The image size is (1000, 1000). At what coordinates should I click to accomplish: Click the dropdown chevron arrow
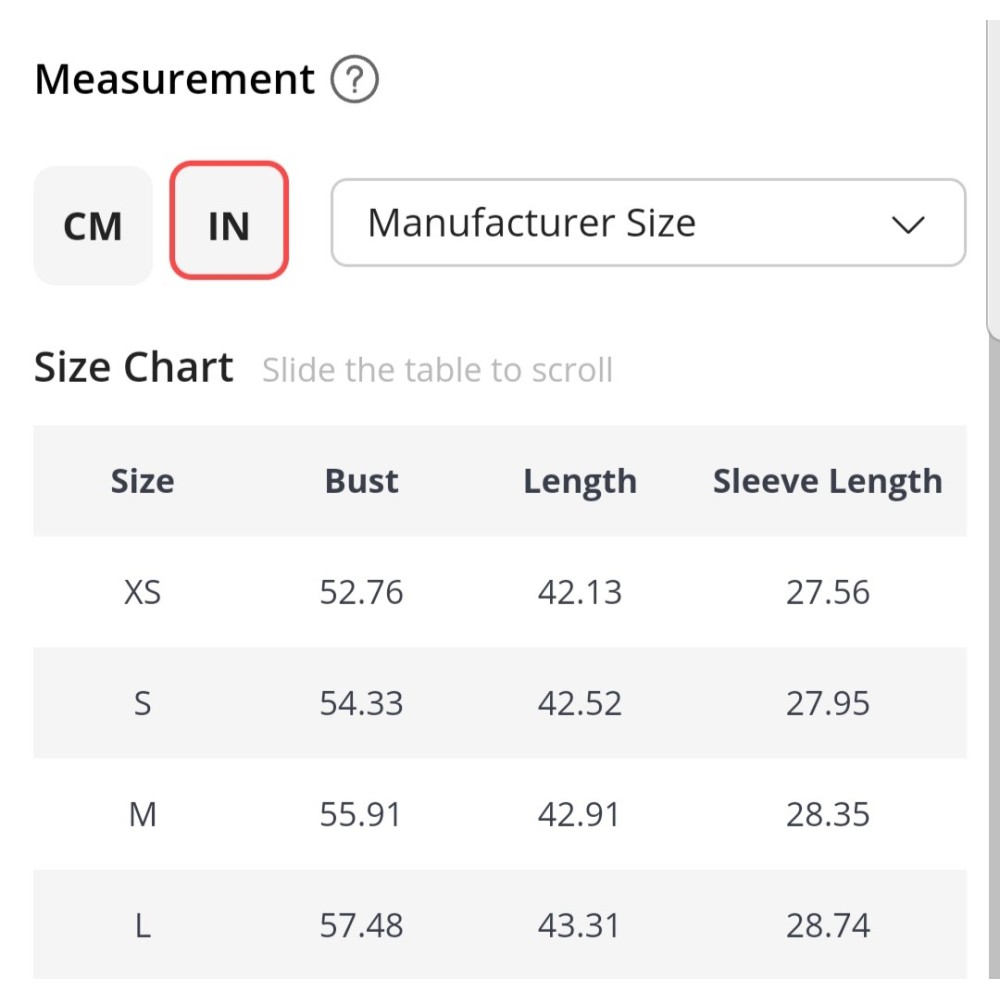pyautogui.click(x=907, y=225)
